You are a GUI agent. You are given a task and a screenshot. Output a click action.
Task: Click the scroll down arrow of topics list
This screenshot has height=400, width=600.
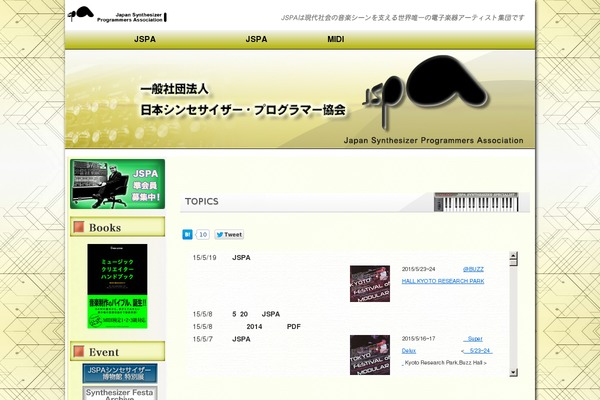(514, 372)
